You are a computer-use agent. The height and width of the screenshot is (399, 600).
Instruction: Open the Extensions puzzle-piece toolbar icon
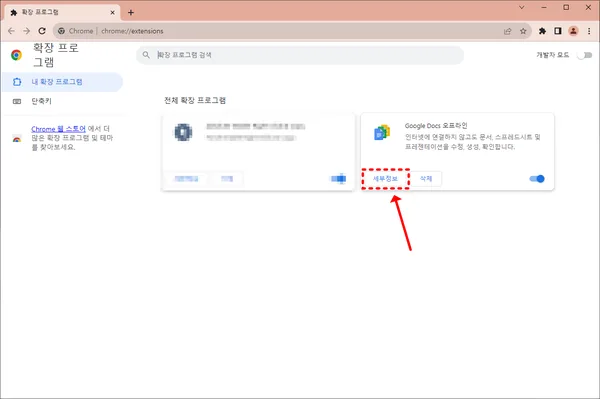[542, 31]
